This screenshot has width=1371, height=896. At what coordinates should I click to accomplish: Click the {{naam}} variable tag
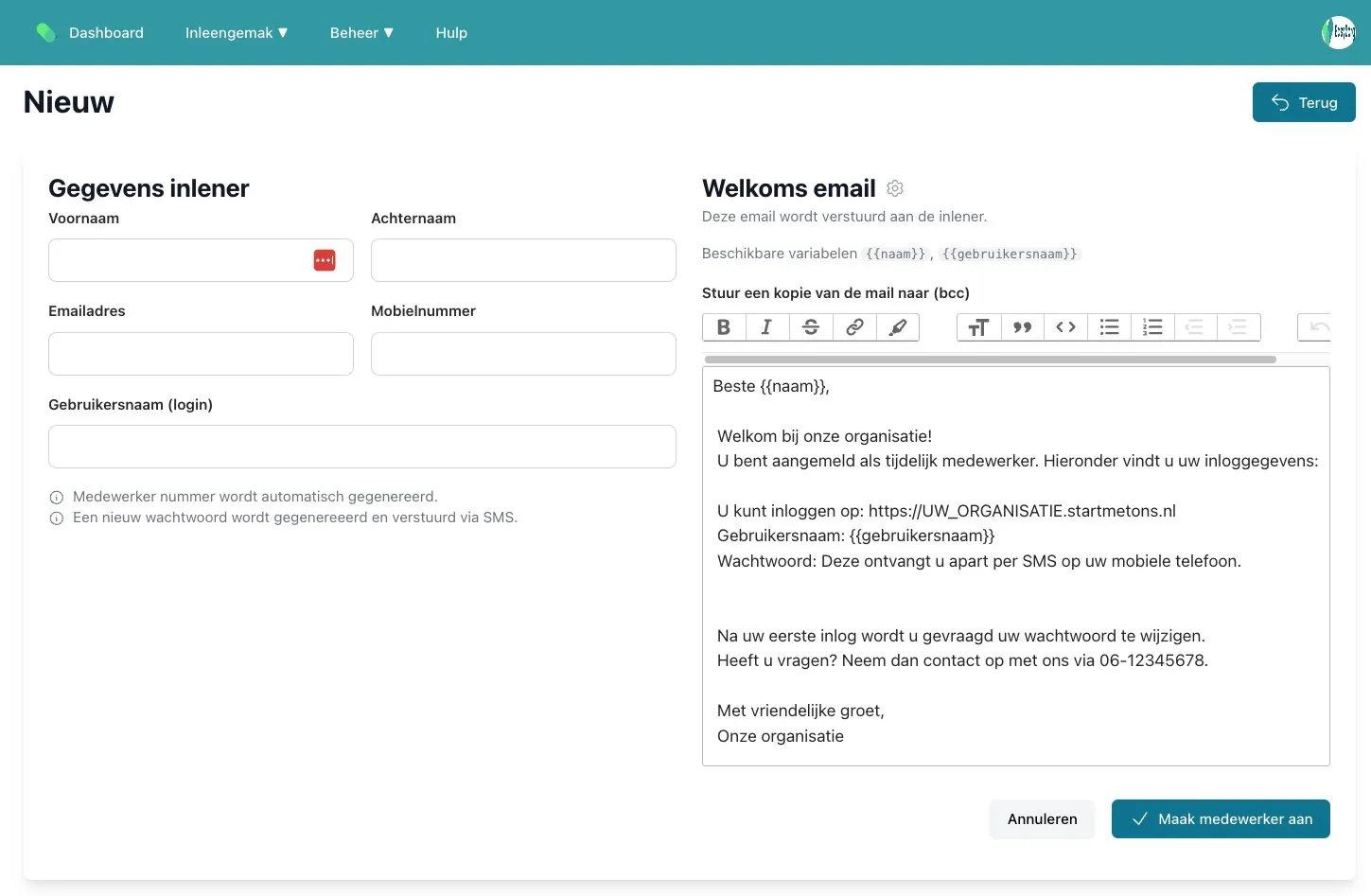(x=896, y=254)
